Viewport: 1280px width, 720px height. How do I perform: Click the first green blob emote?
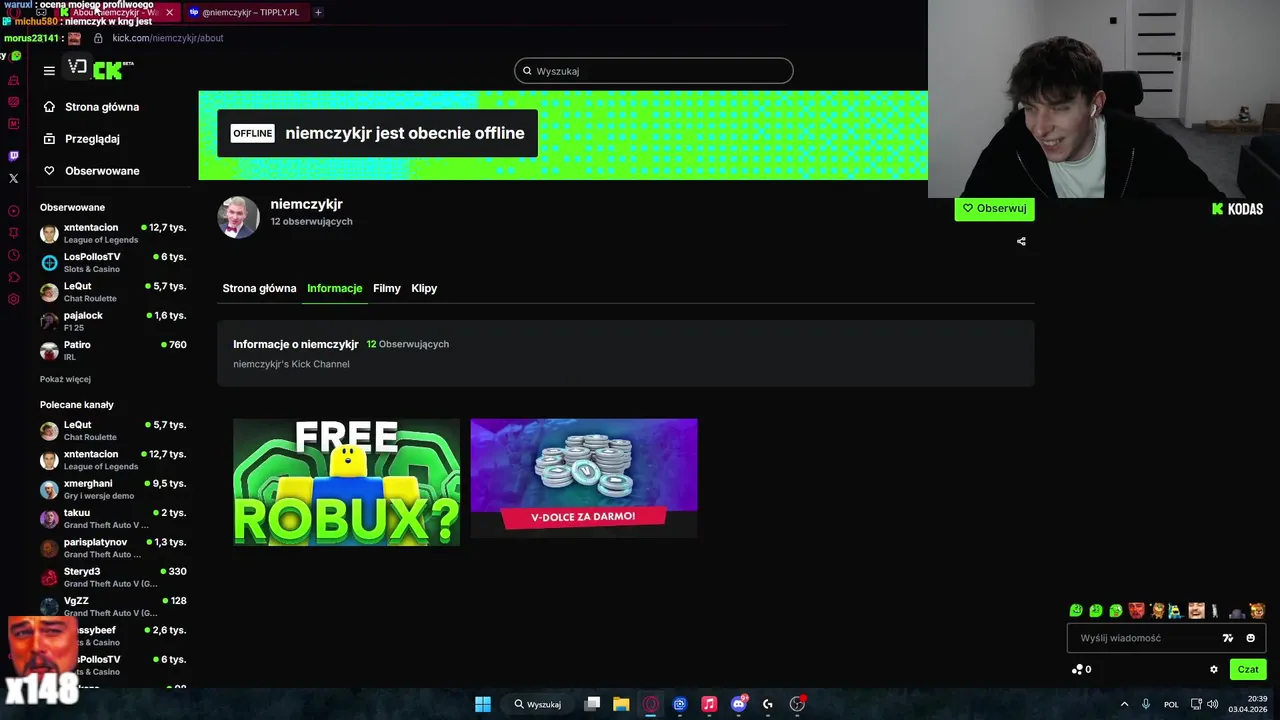coord(1076,610)
